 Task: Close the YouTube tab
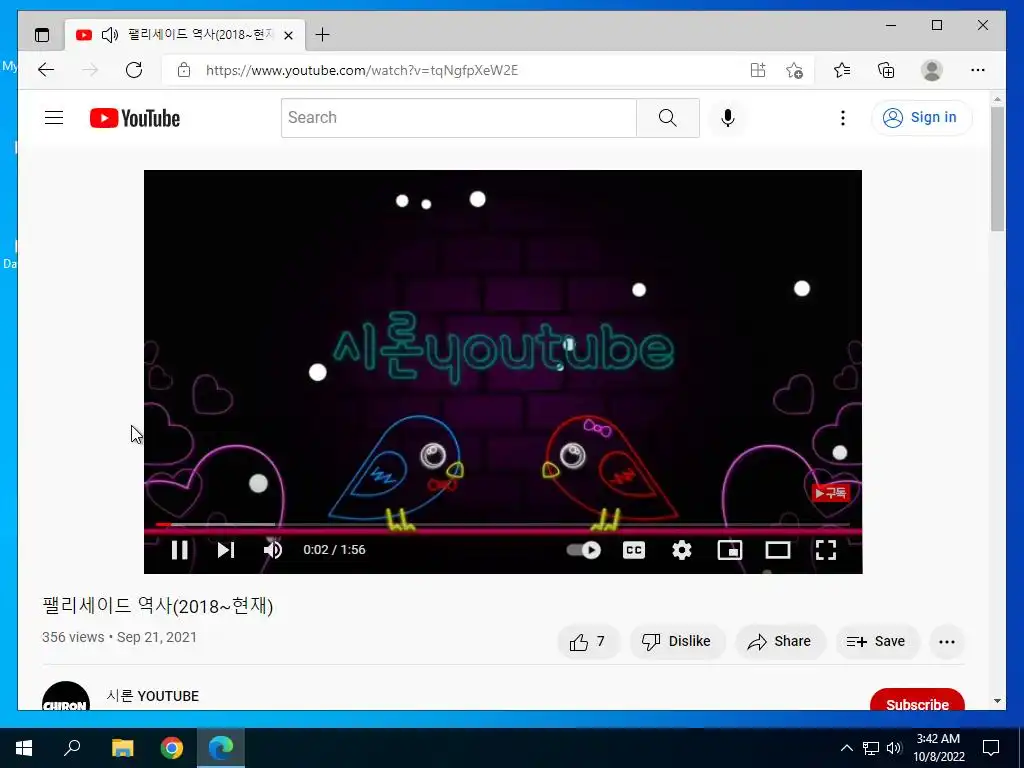point(288,35)
